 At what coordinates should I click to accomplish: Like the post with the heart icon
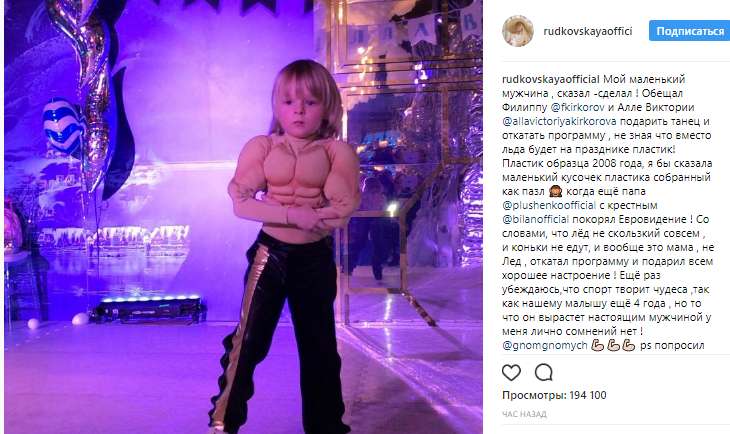point(511,373)
